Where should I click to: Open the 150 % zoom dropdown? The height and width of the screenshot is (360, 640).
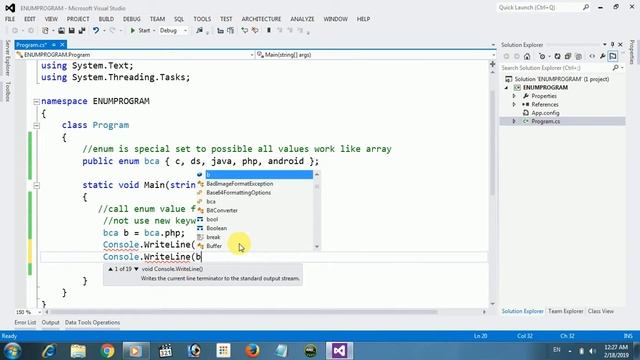(x=40, y=312)
